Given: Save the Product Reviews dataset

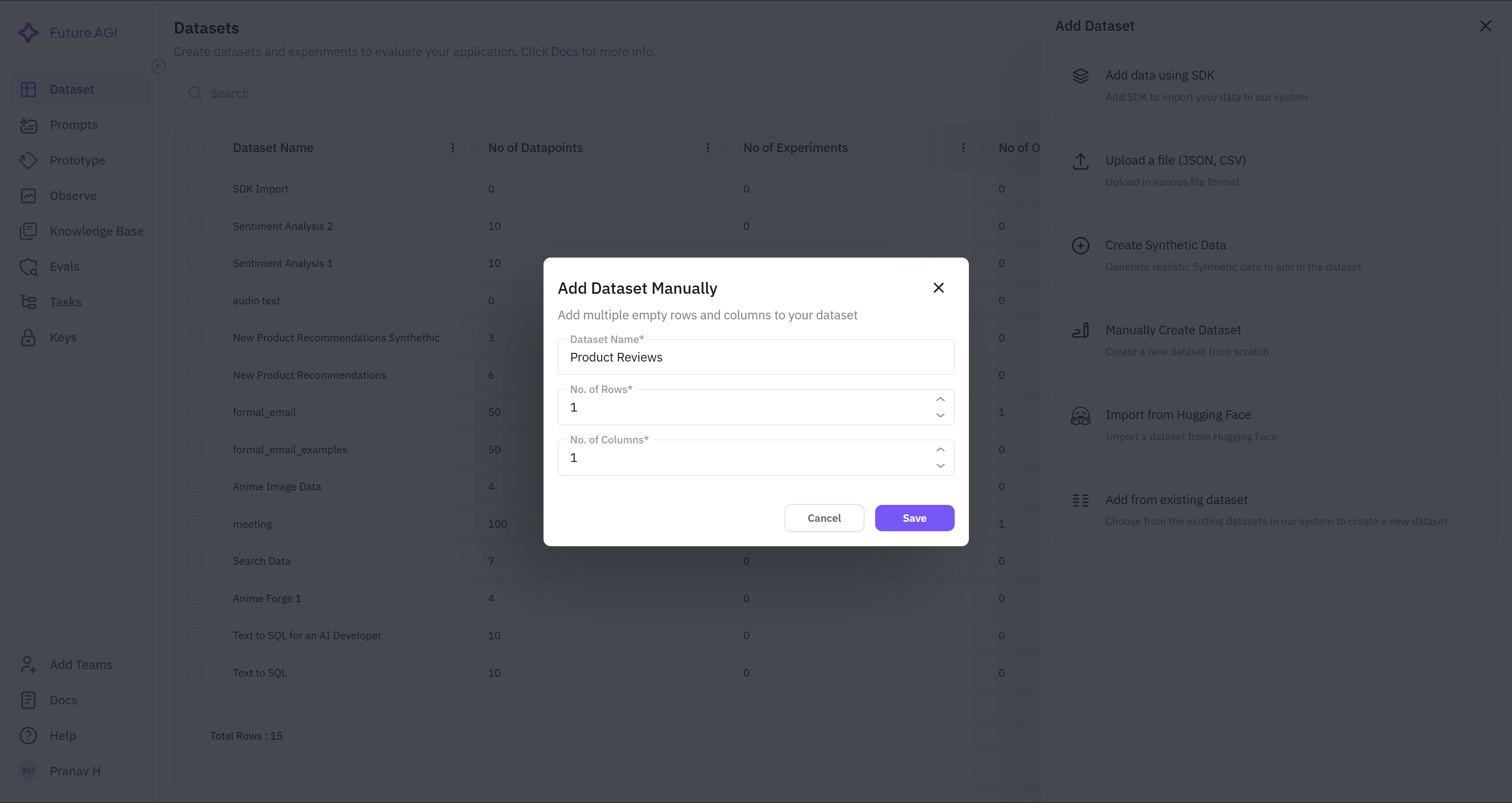Looking at the screenshot, I should click(914, 518).
